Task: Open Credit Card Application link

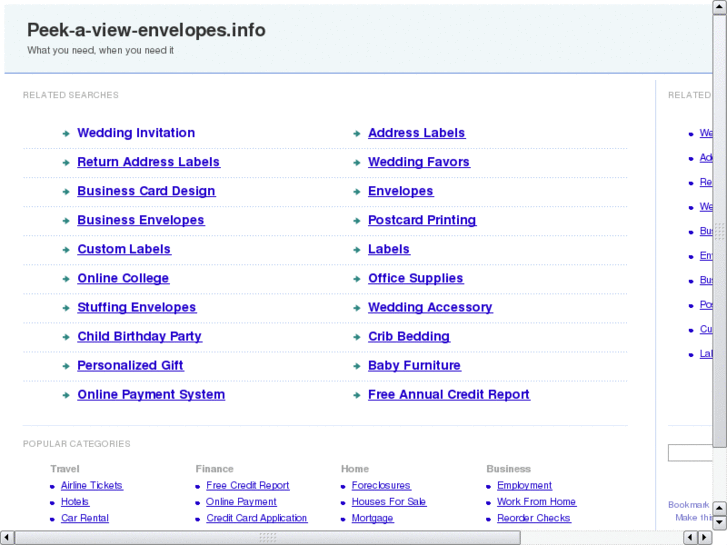Action: click(256, 518)
